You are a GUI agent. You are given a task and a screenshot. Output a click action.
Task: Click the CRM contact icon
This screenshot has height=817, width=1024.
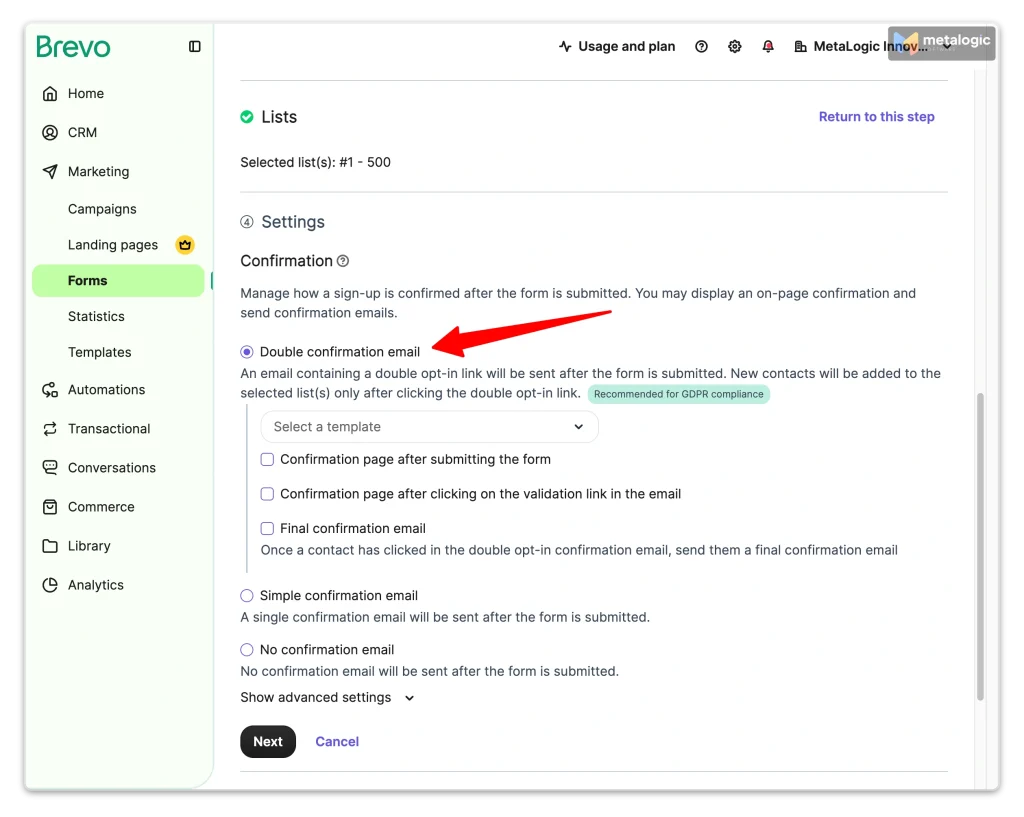50,133
